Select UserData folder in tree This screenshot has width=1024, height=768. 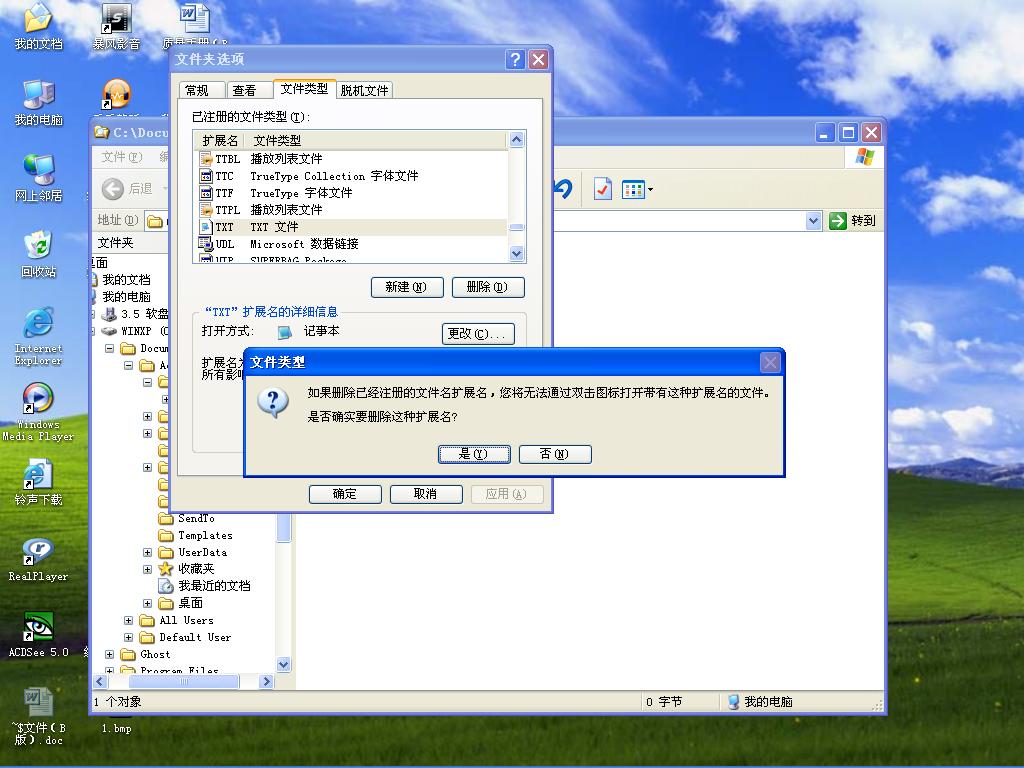click(x=193, y=552)
